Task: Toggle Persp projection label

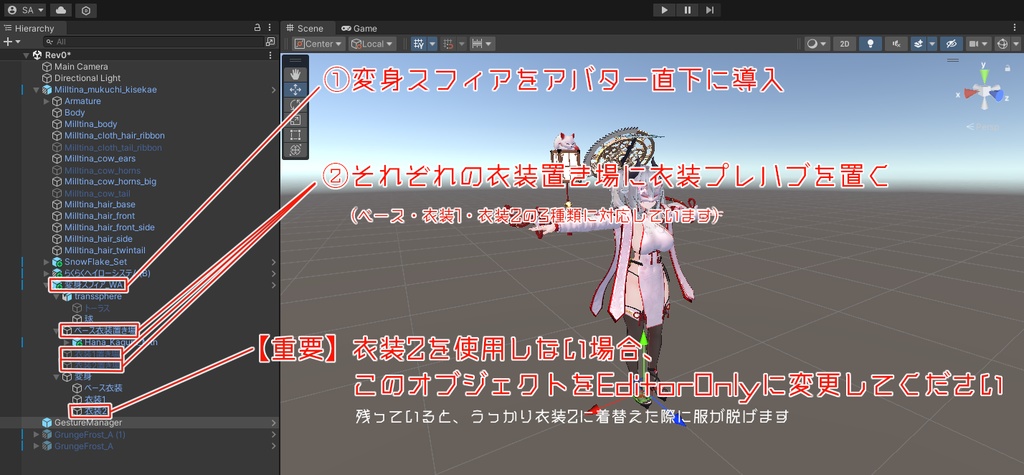Action: point(984,127)
